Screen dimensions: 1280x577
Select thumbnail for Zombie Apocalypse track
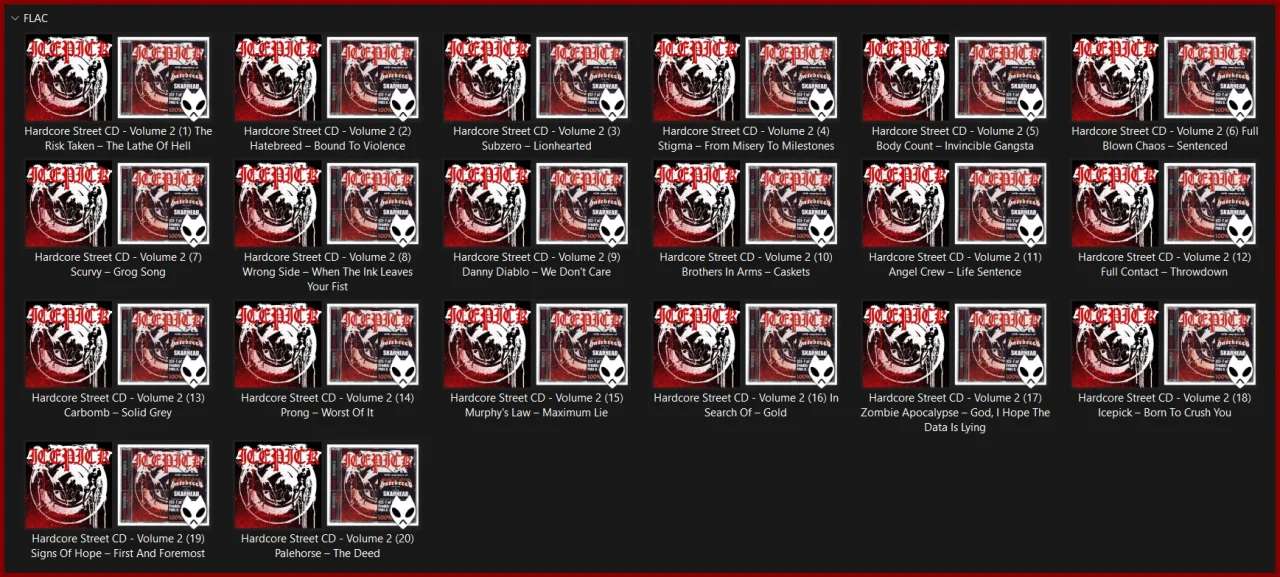(x=955, y=345)
